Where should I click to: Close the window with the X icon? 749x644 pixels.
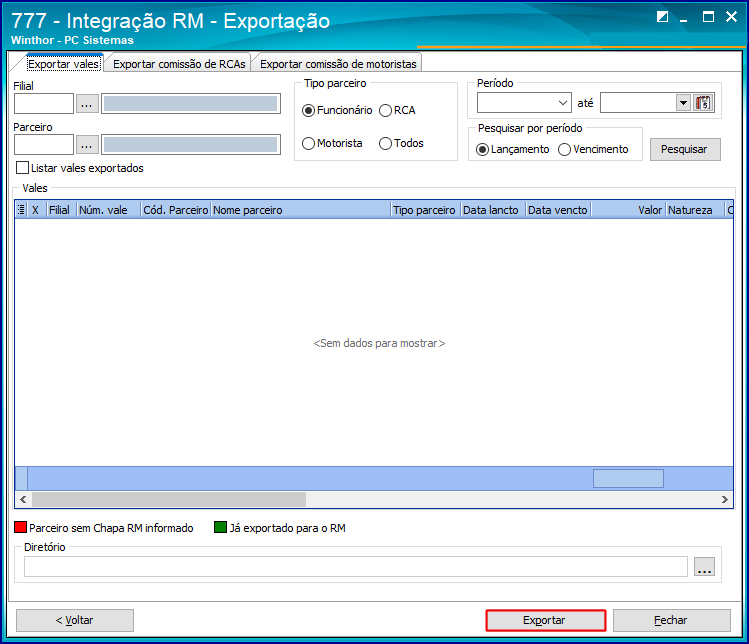pyautogui.click(x=731, y=17)
